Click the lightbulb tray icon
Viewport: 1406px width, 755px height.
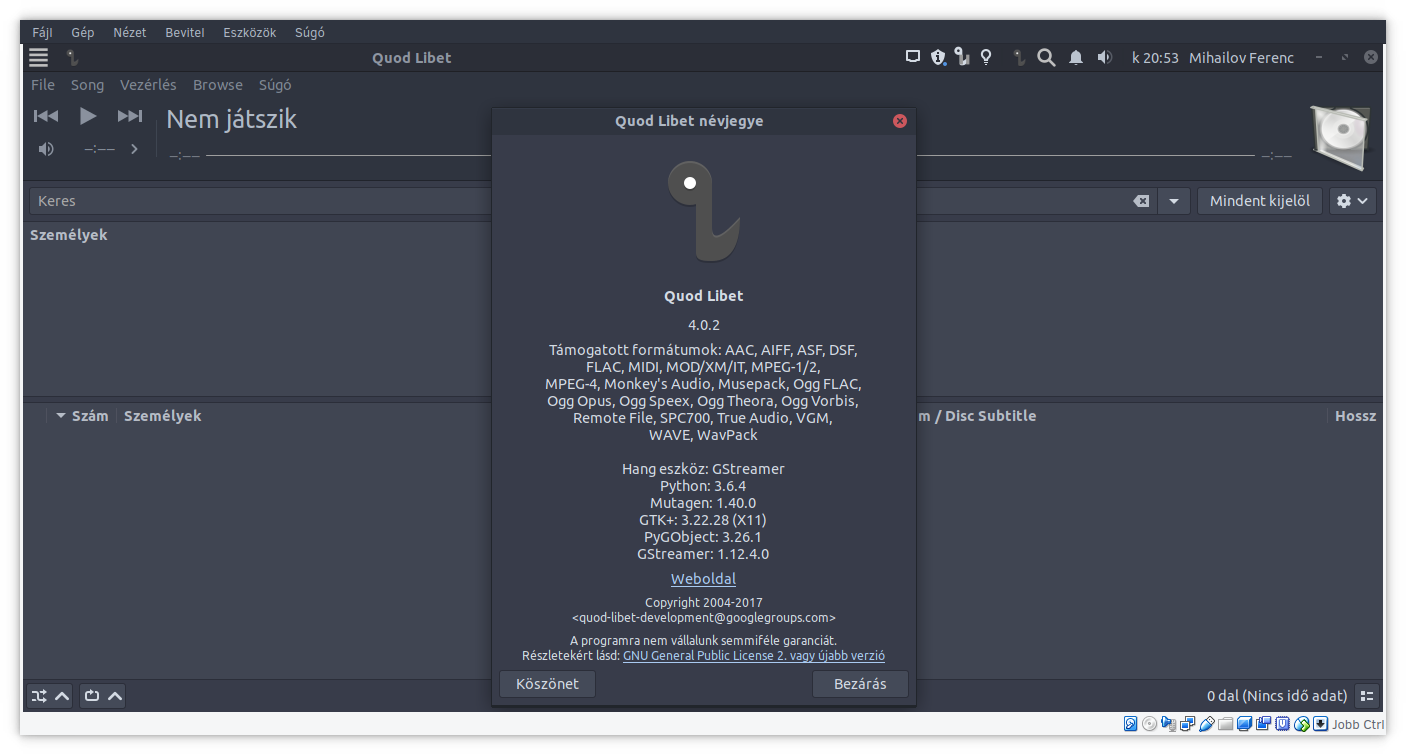tap(986, 57)
